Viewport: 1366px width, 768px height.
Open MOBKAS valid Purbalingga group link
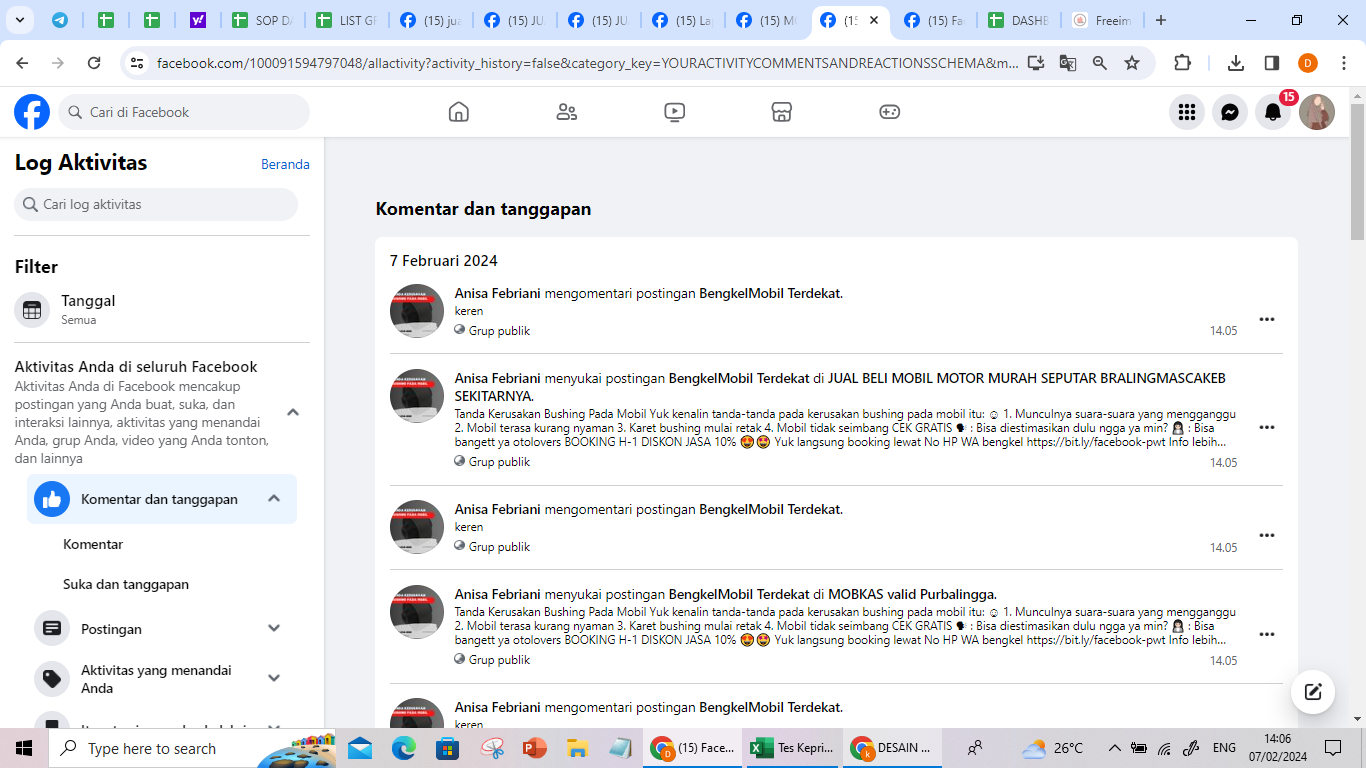point(911,594)
